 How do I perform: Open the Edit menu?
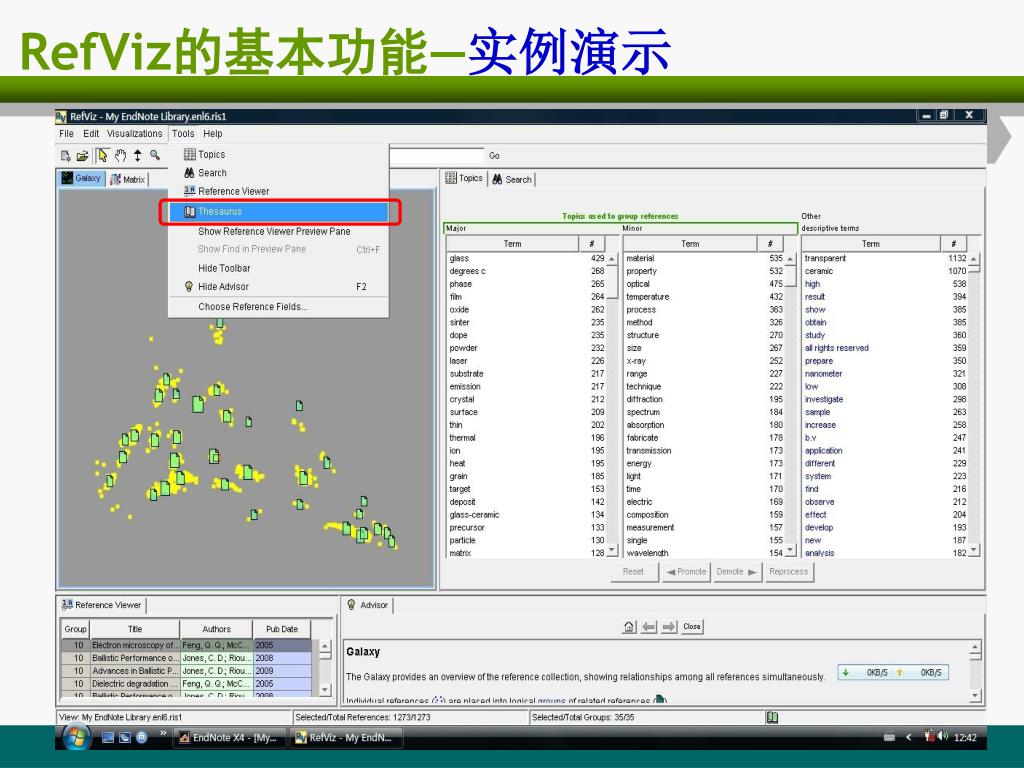(91, 133)
